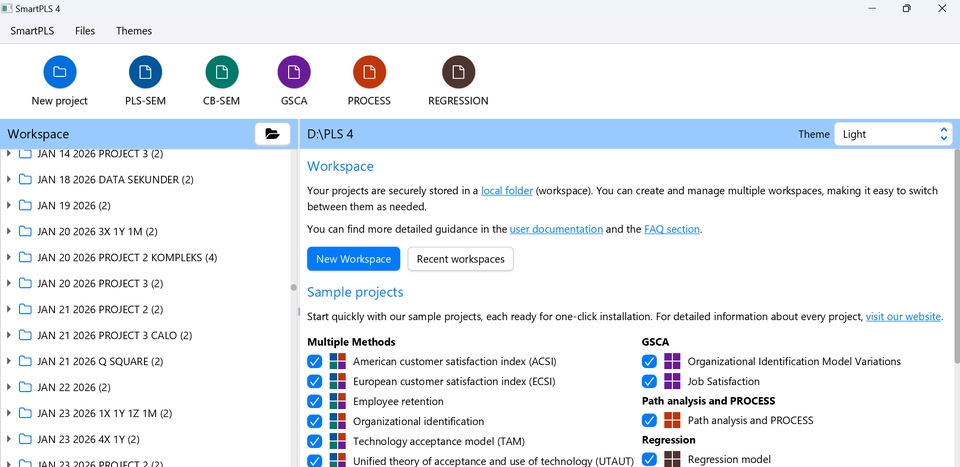
Task: Open the Themes menu
Action: (x=134, y=31)
